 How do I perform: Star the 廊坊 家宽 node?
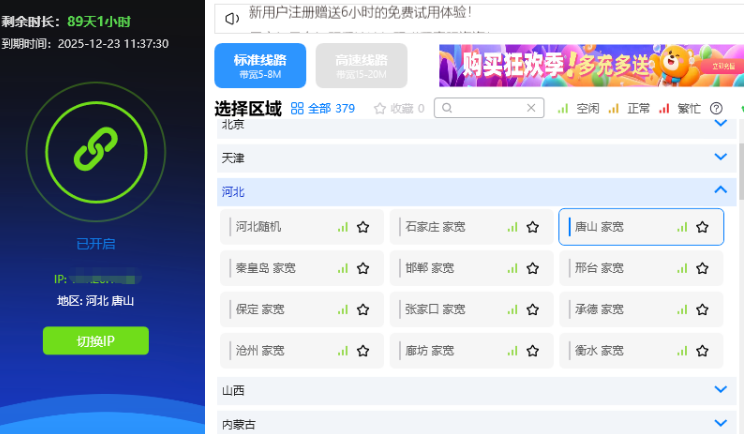click(x=532, y=351)
